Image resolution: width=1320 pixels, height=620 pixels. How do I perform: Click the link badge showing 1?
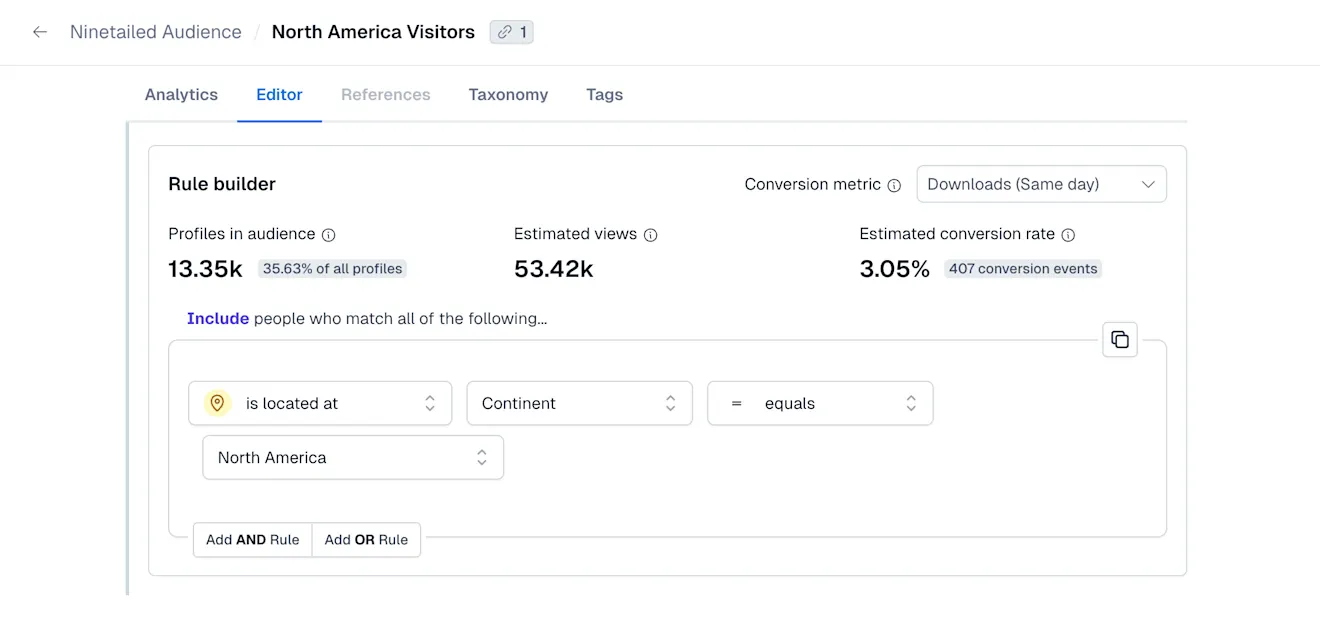click(x=511, y=31)
